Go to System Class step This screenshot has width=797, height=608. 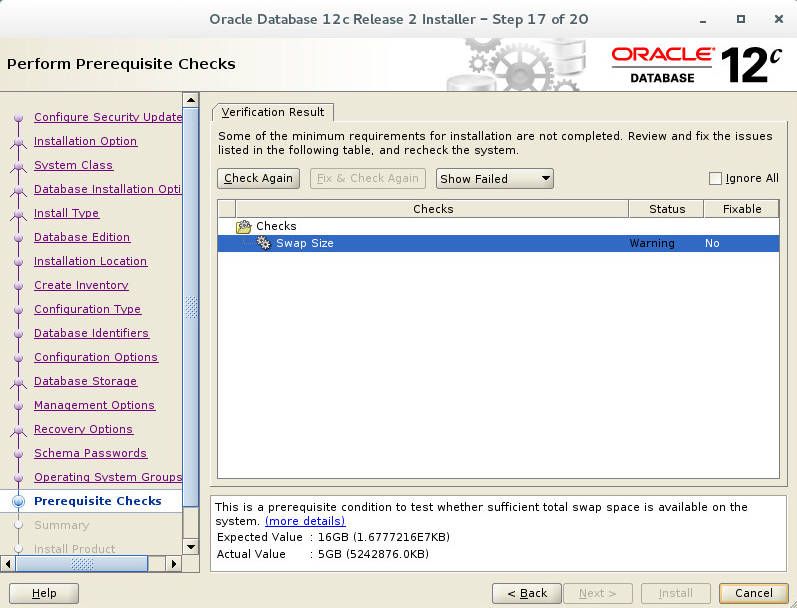[74, 165]
